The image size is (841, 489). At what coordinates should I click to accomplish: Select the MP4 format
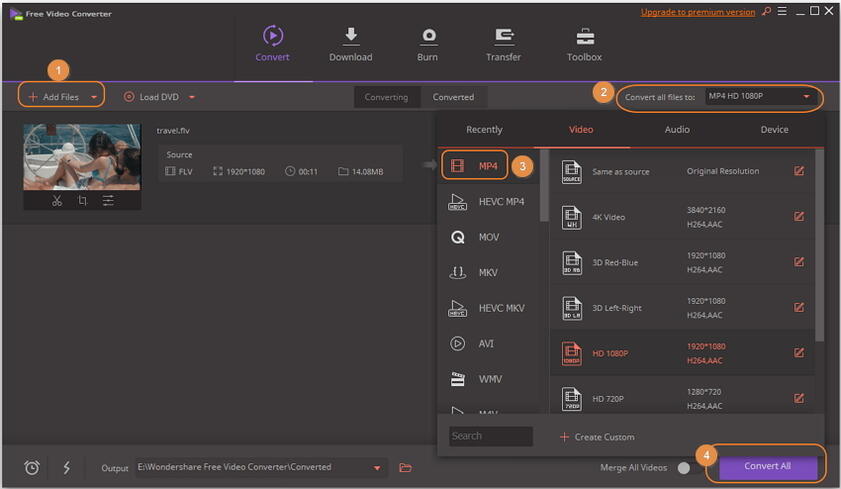[x=475, y=166]
